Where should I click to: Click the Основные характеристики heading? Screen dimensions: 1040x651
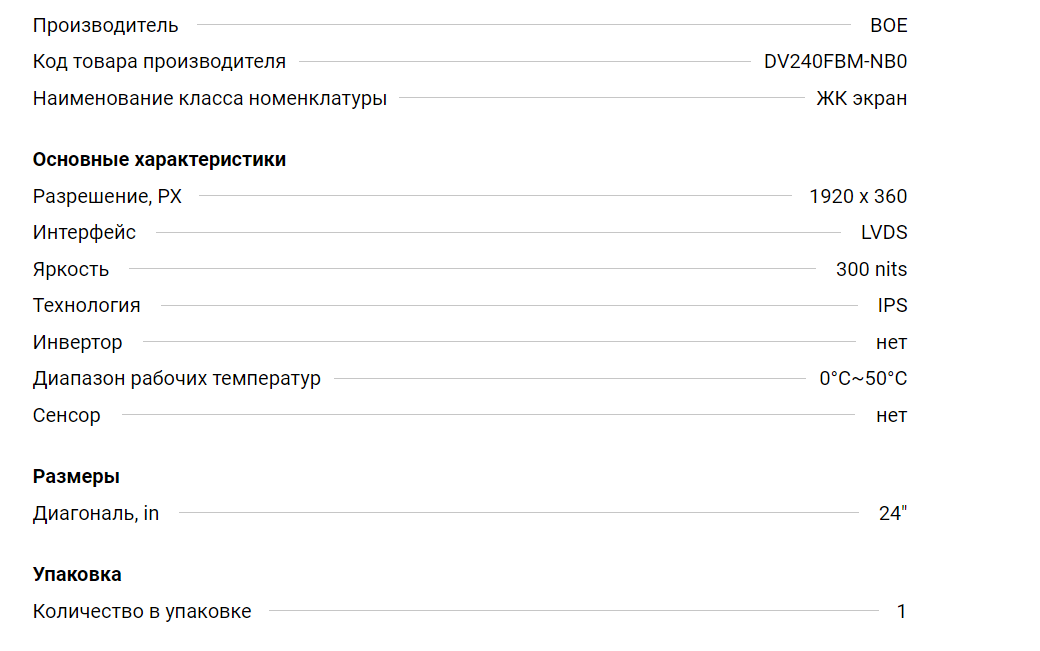point(159,160)
